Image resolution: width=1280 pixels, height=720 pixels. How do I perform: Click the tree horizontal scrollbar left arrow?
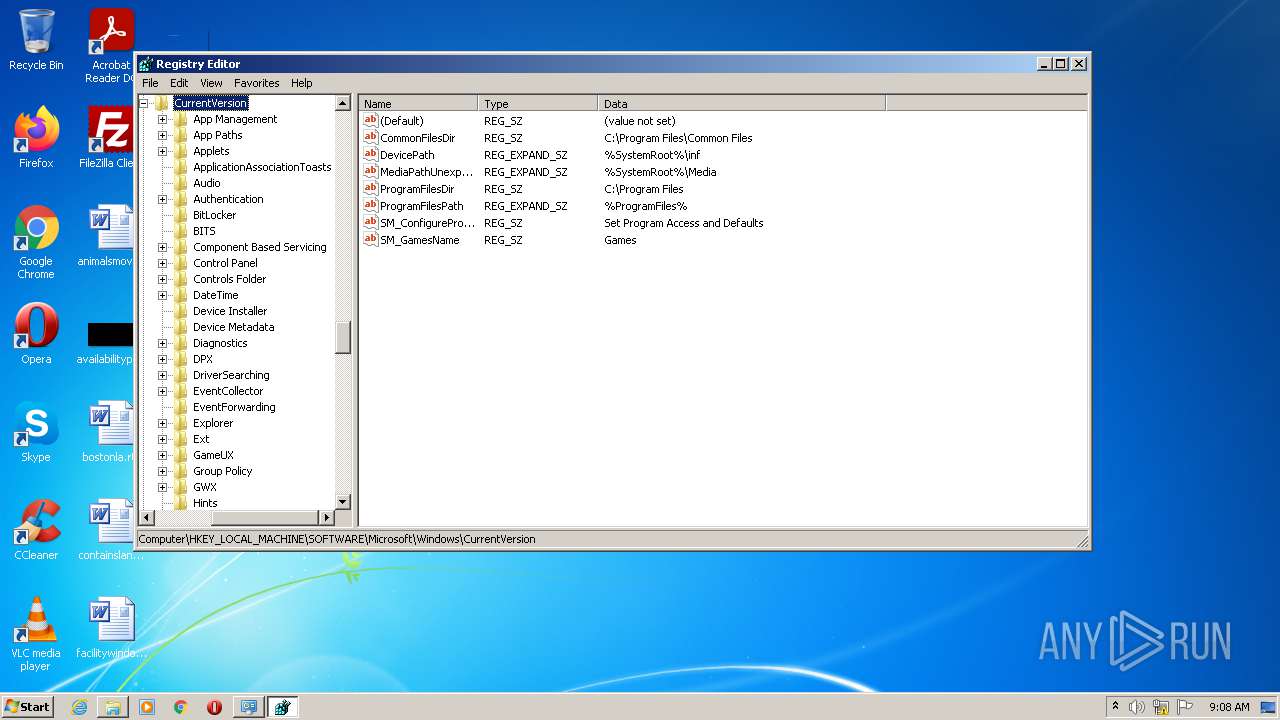(x=147, y=517)
